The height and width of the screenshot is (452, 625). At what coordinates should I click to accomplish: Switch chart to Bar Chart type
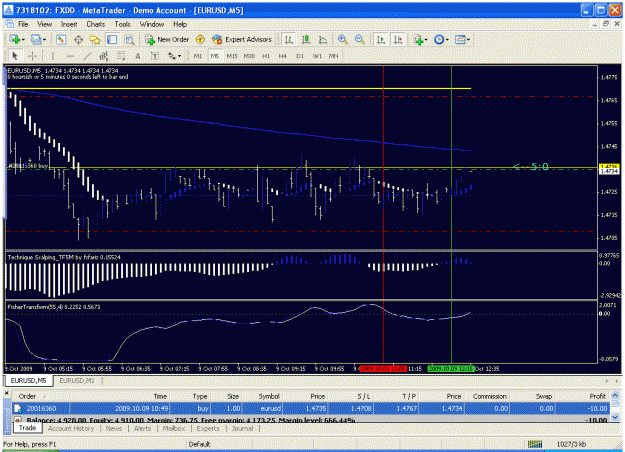point(289,39)
